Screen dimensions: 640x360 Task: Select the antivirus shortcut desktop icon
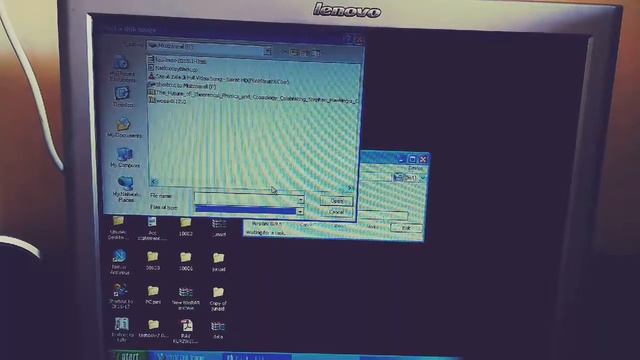[x=120, y=261]
